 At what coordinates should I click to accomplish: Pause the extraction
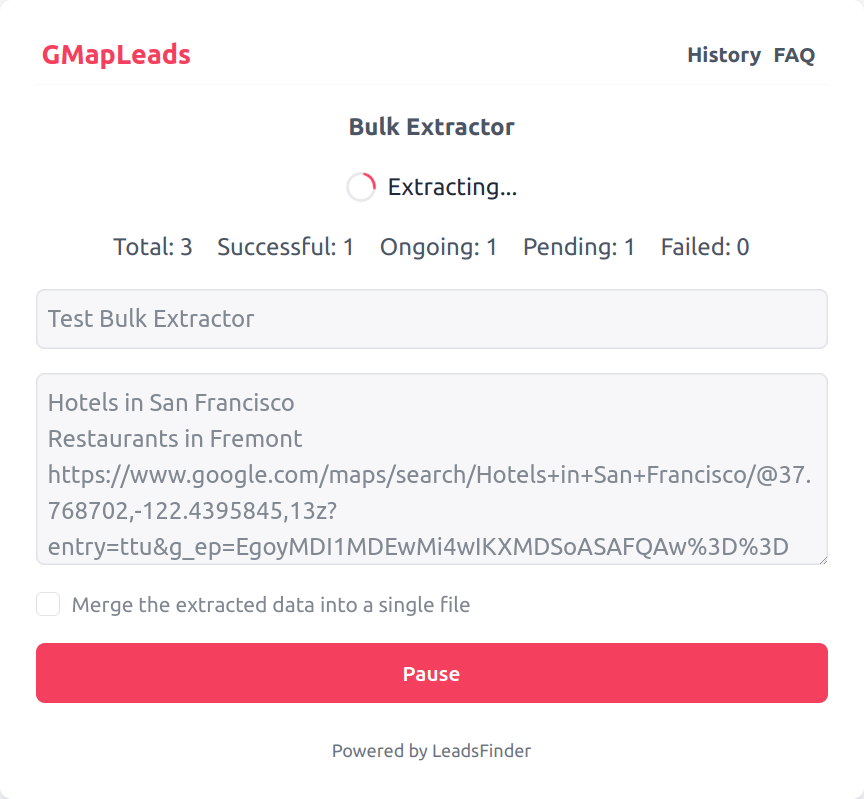pyautogui.click(x=431, y=673)
